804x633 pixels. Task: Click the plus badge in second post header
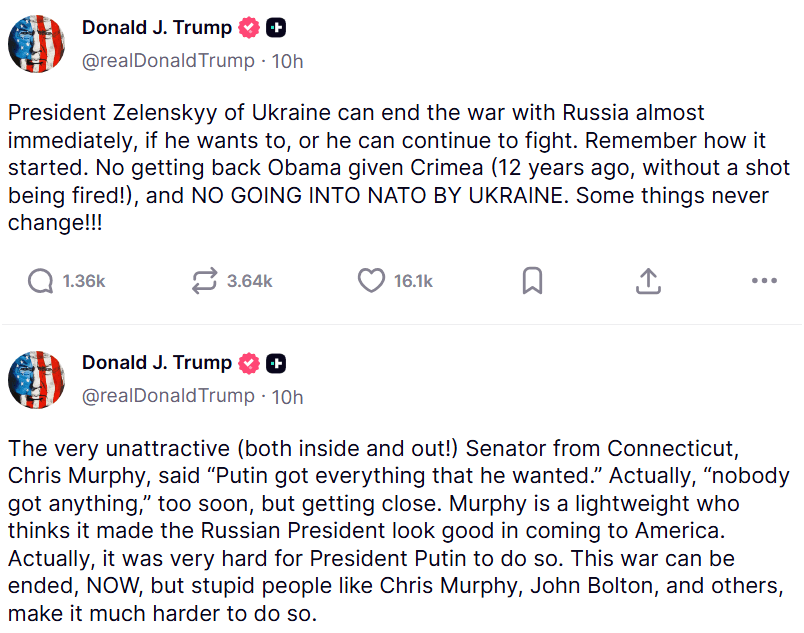pos(276,363)
